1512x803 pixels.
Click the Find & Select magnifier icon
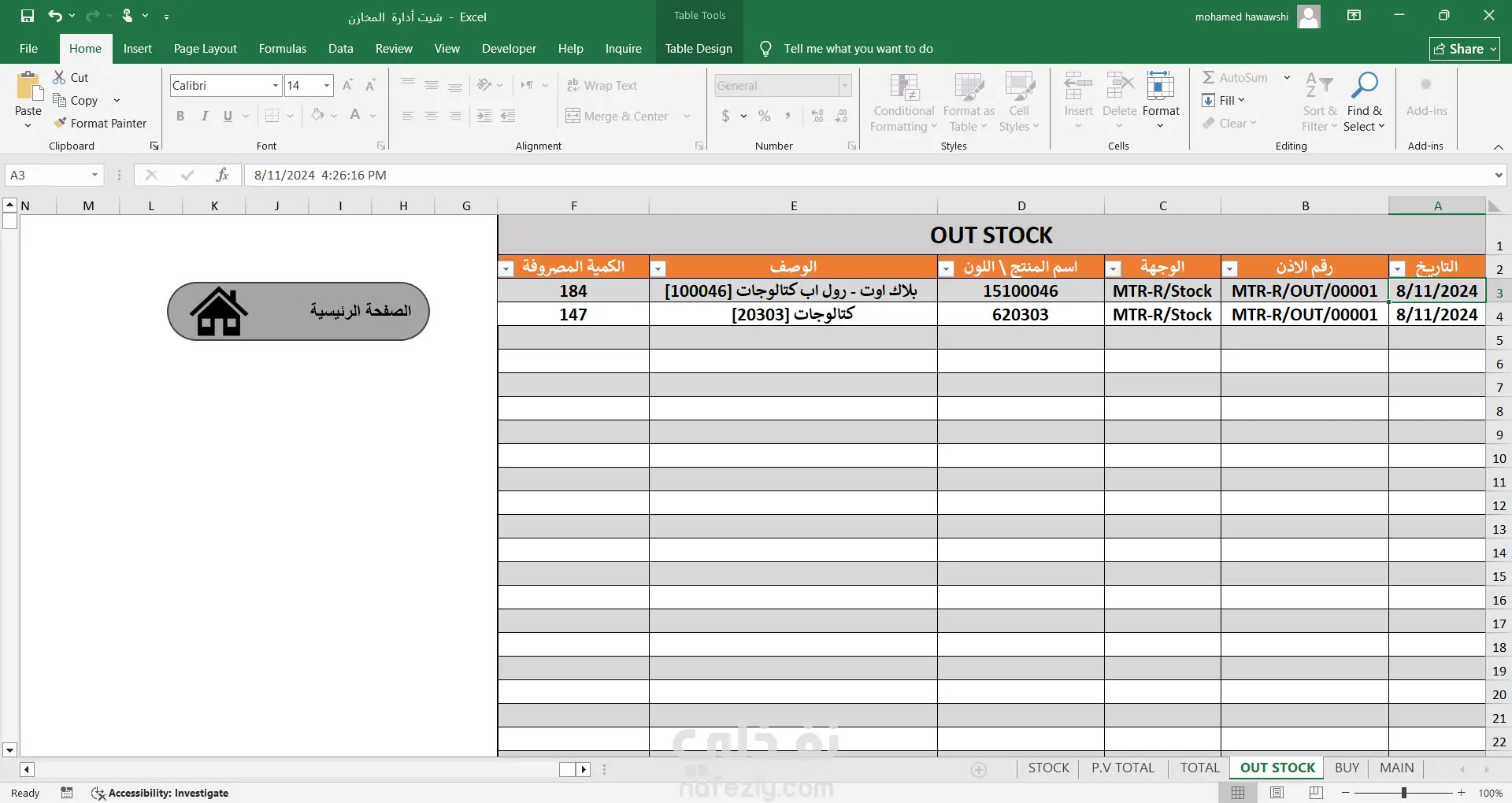pos(1364,86)
